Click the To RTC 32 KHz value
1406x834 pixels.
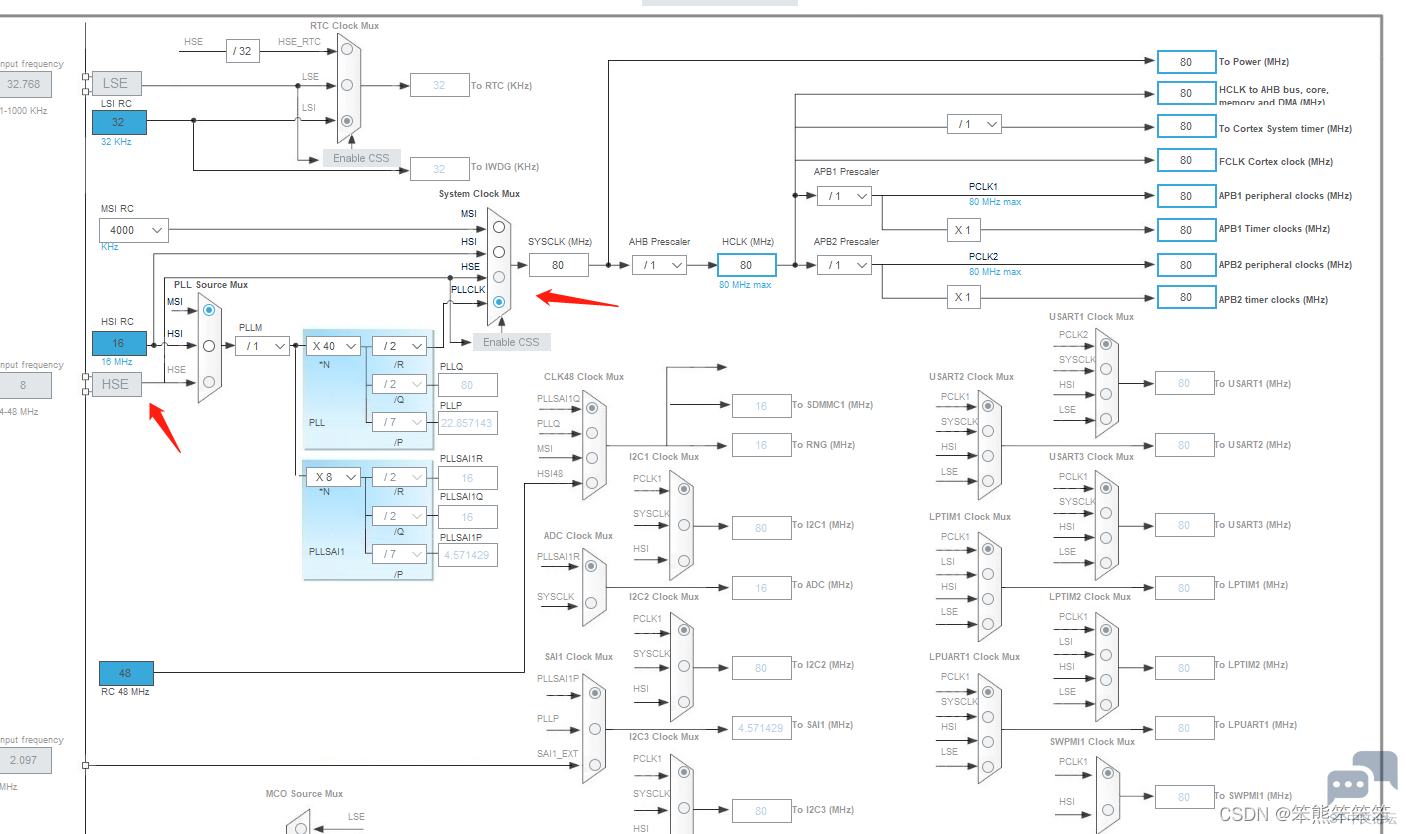point(438,86)
